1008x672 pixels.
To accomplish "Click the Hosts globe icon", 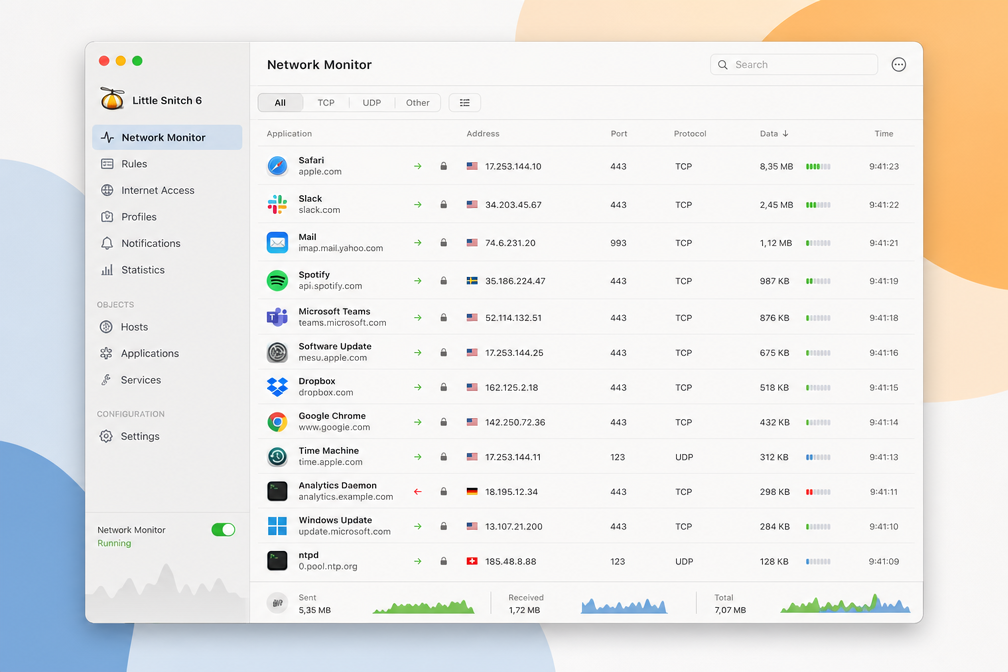I will (106, 327).
